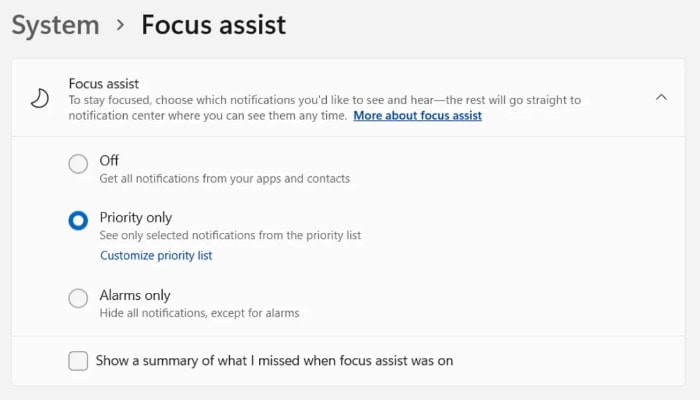The width and height of the screenshot is (700, 400).
Task: Select the Off radio button
Action: [78, 164]
